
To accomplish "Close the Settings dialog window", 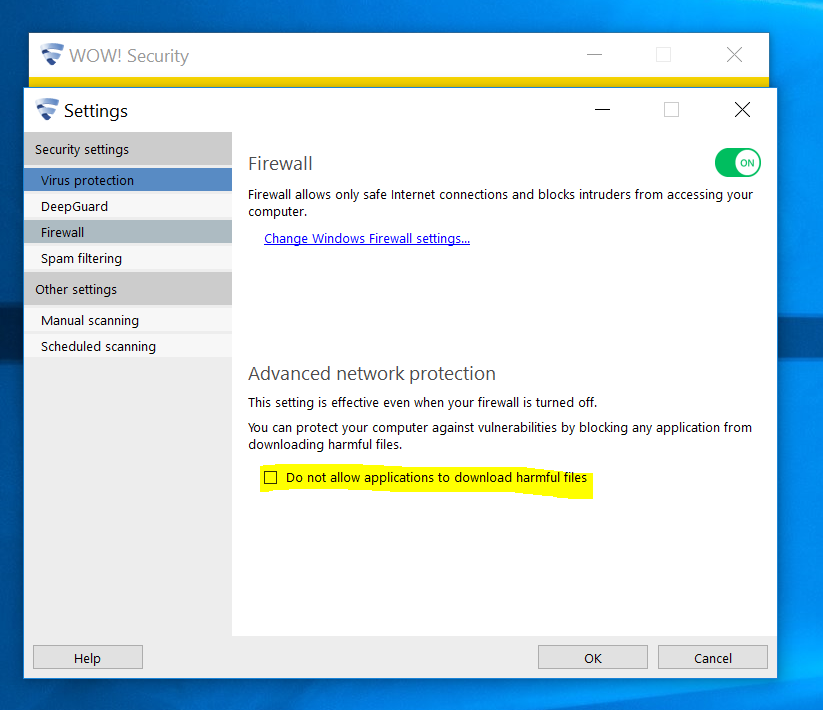I will click(x=742, y=110).
